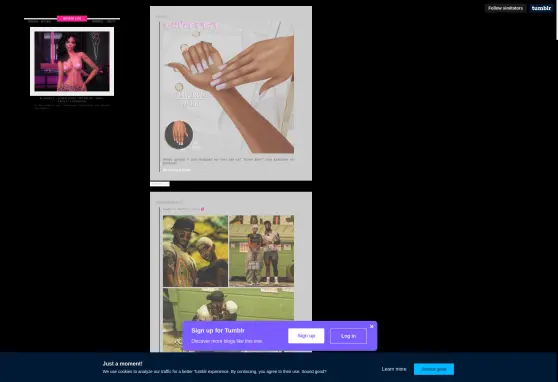Click the Follow simlators button
The width and height of the screenshot is (558, 382).
coord(505,8)
